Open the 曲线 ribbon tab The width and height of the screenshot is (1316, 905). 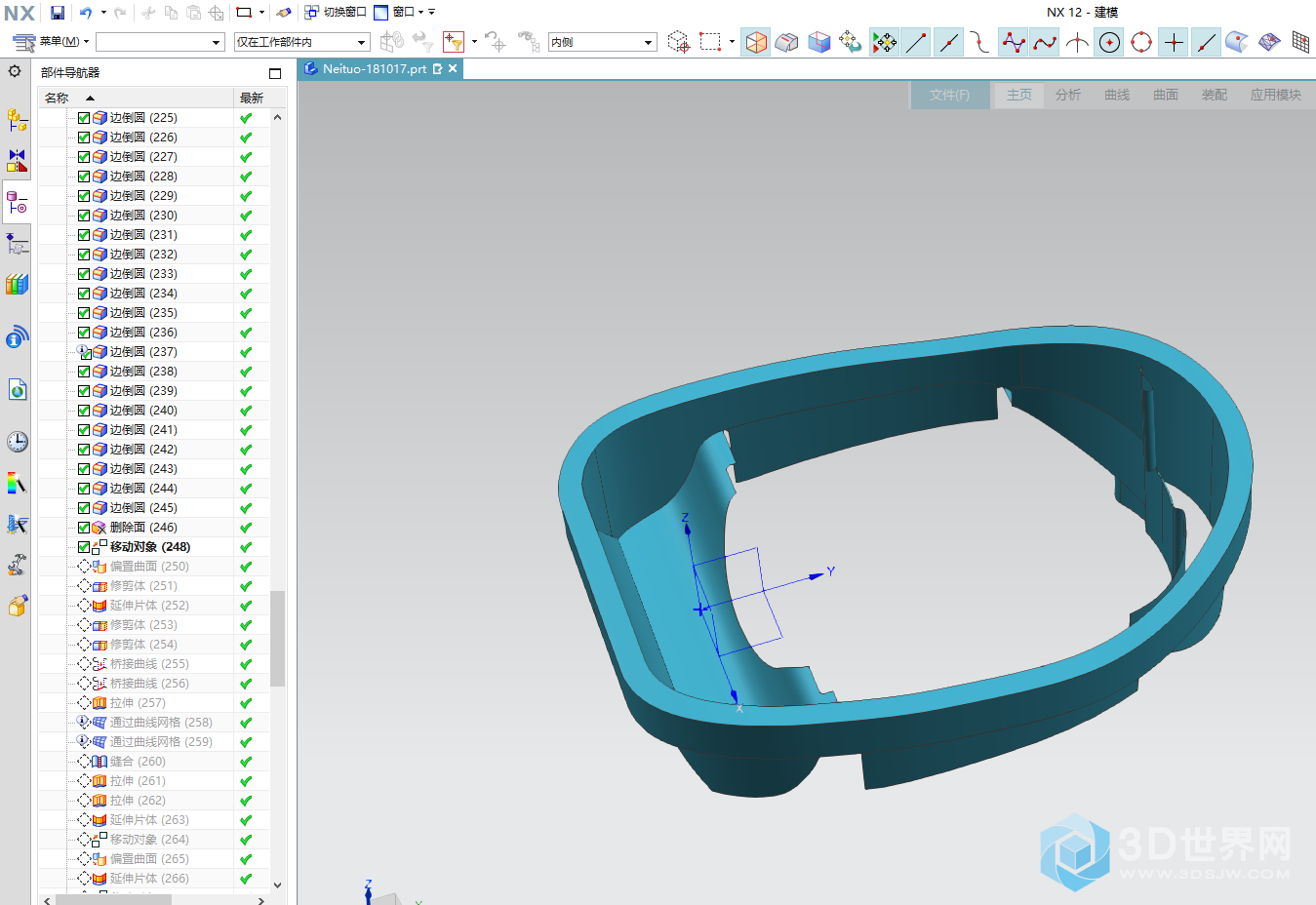1117,95
